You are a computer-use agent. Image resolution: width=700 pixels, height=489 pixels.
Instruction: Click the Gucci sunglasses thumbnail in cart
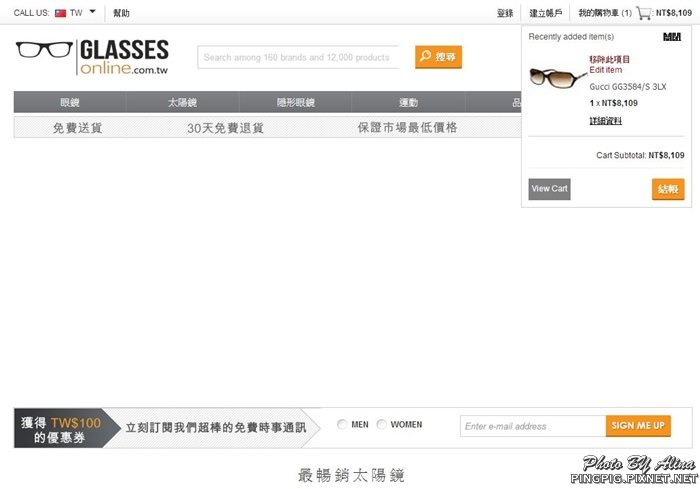pyautogui.click(x=557, y=78)
